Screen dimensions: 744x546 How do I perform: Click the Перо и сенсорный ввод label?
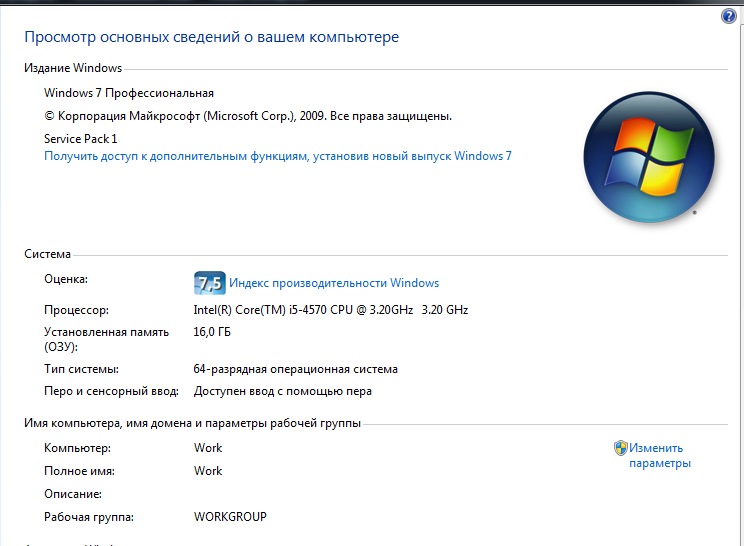point(112,391)
